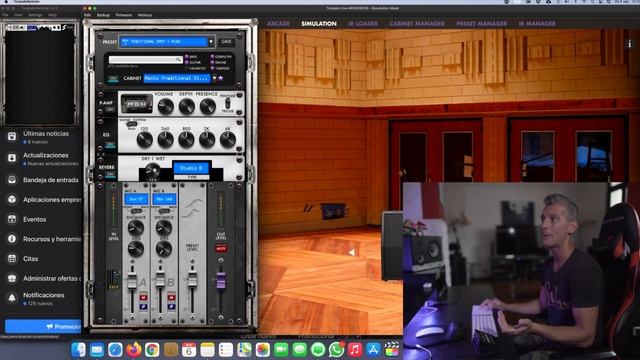Toggle the EQ ON switch
Viewport: 640px width, 360px height.
point(110,144)
